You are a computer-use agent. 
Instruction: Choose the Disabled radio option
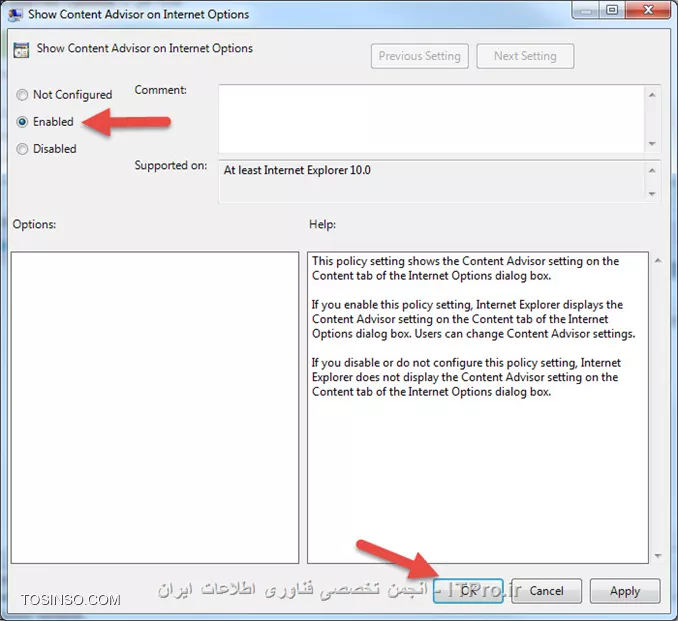tap(22, 149)
